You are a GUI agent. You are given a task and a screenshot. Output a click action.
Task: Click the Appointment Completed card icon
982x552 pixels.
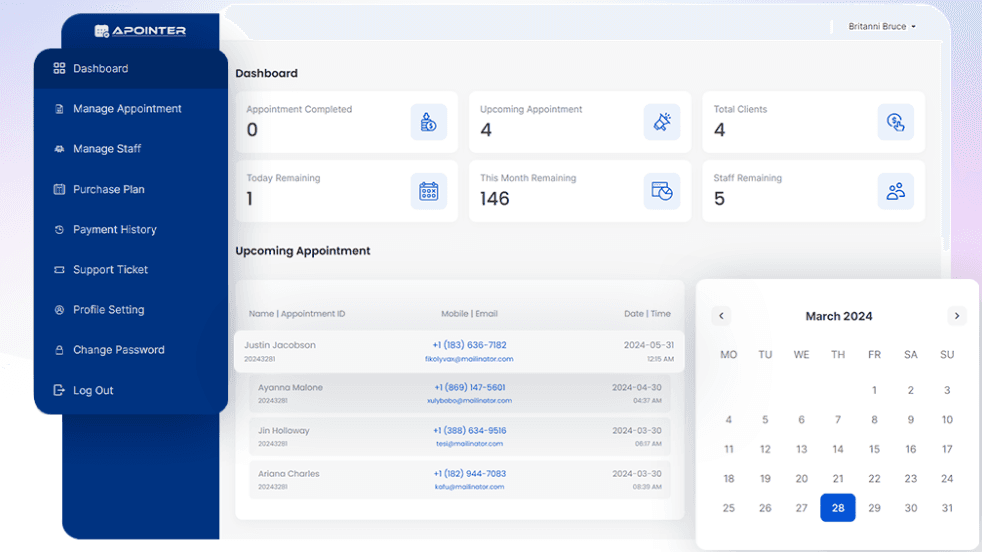(x=429, y=122)
